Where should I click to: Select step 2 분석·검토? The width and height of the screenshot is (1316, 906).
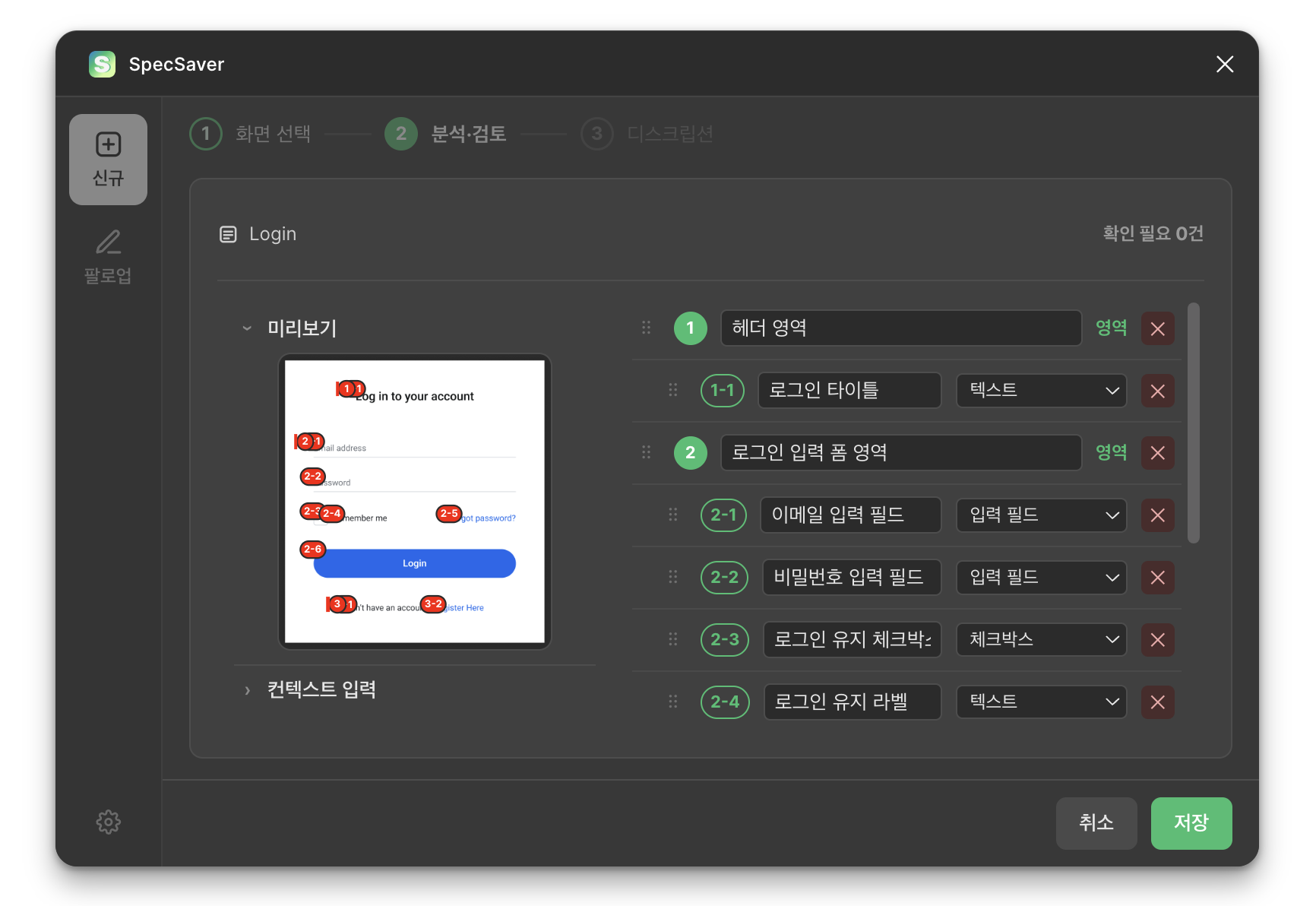click(x=446, y=134)
